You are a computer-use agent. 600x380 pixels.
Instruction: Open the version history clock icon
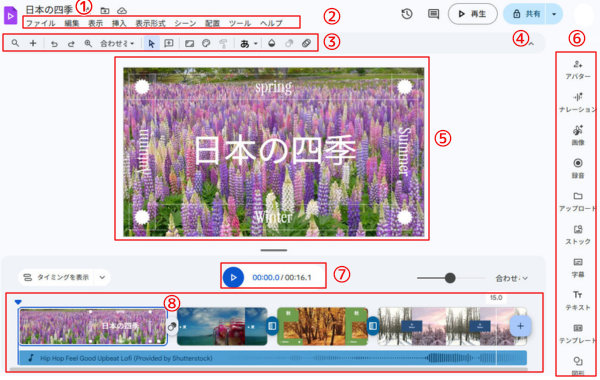[407, 14]
